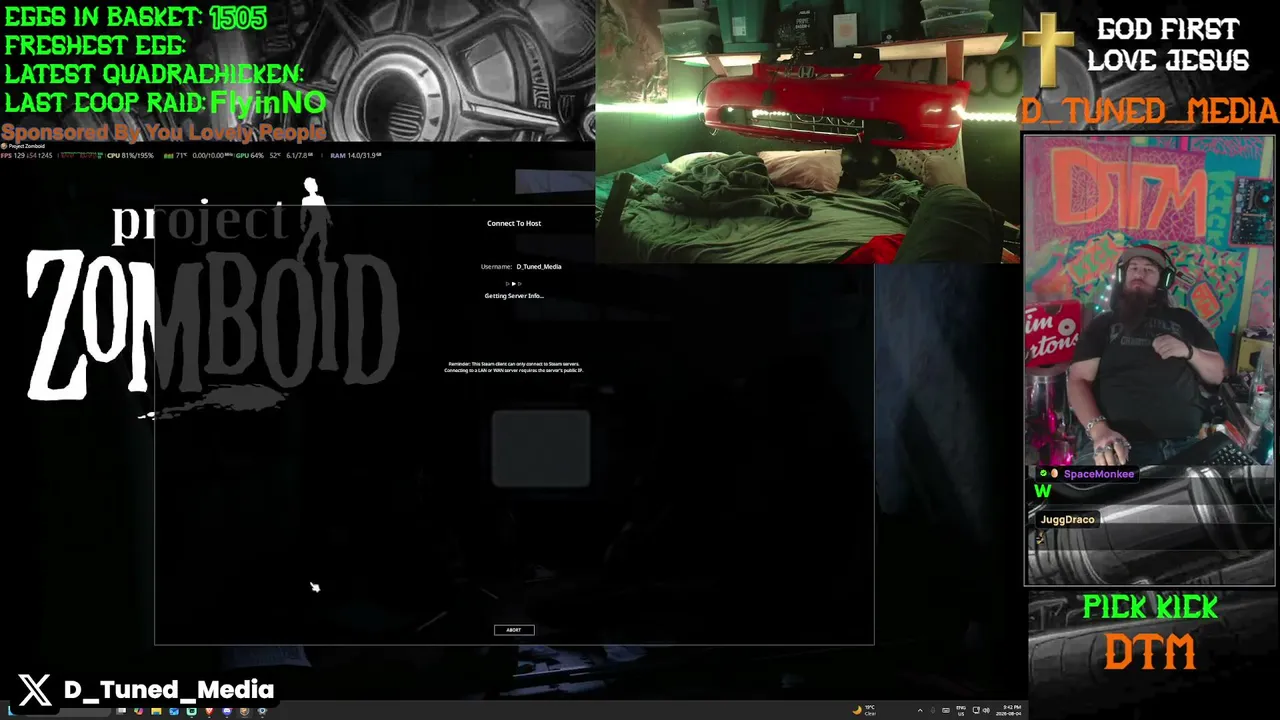1280x720 pixels.
Task: Click the 'Connect To Host' dialog title
Action: [514, 223]
